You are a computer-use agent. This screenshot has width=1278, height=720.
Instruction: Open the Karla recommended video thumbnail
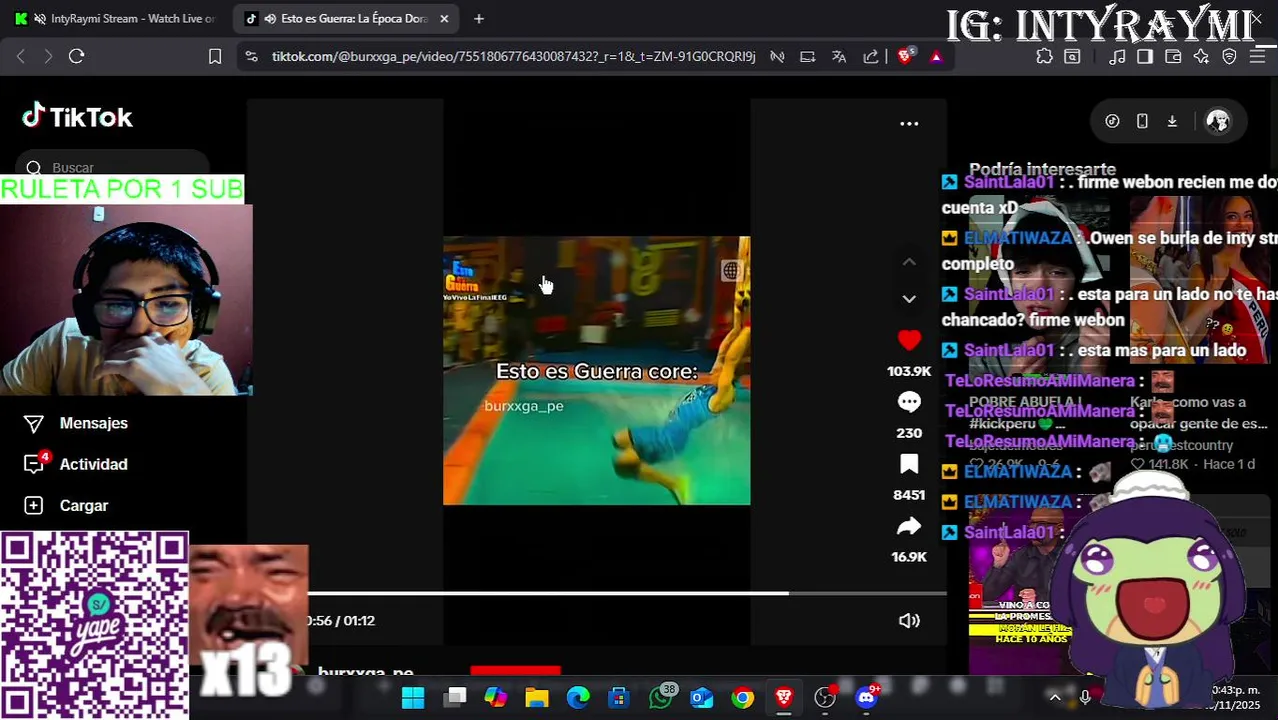(x=1200, y=280)
